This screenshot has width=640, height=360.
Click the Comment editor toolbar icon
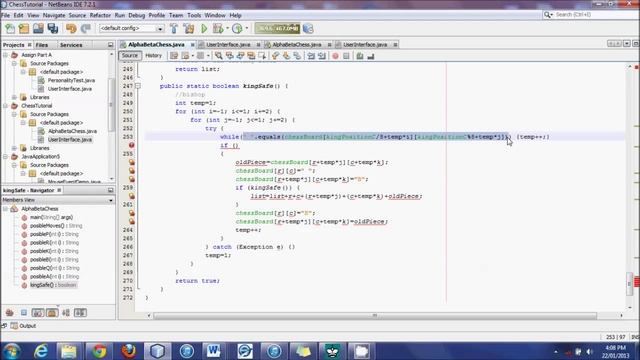360,56
